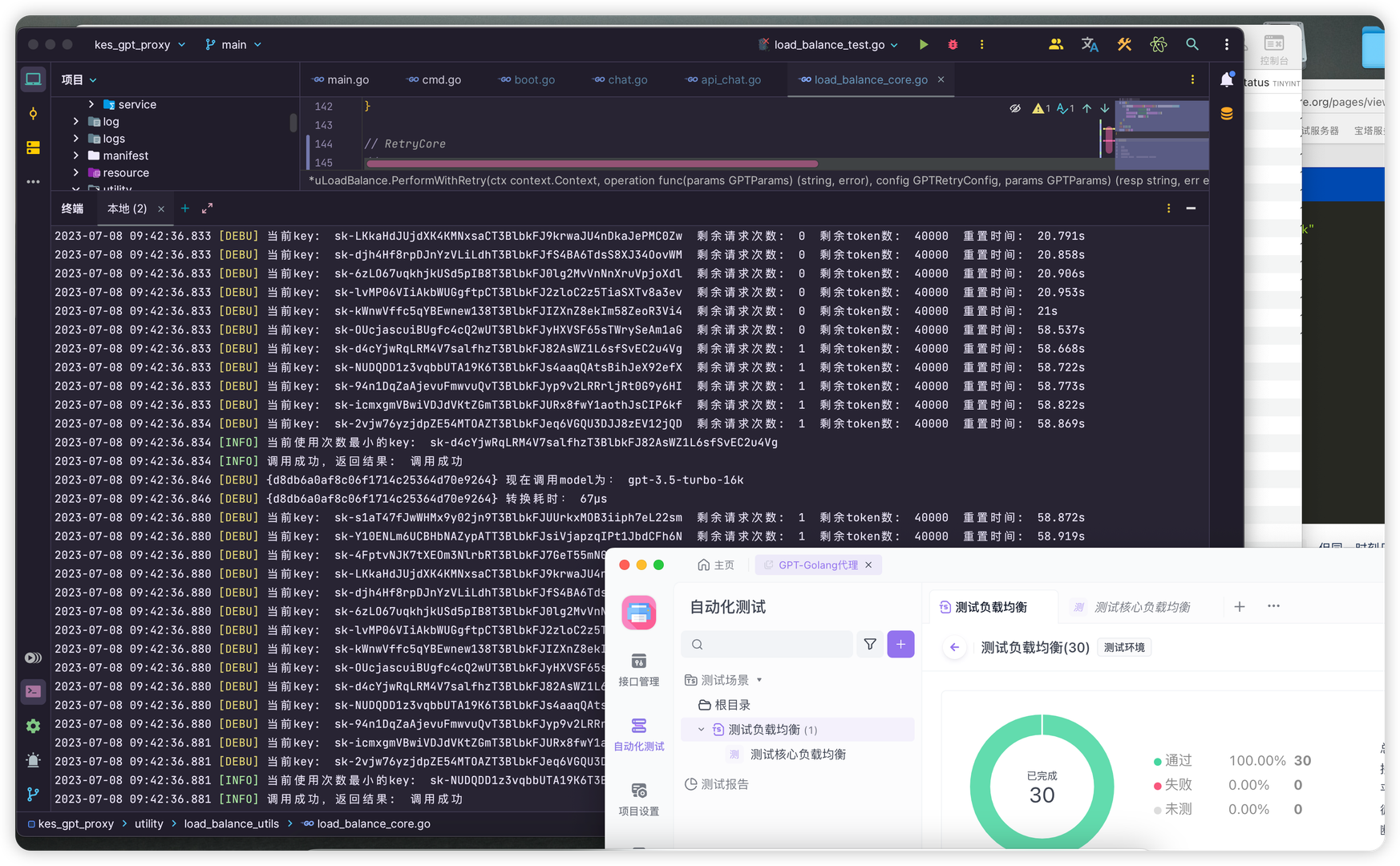
Task: Open the main branch dropdown
Action: click(233, 45)
